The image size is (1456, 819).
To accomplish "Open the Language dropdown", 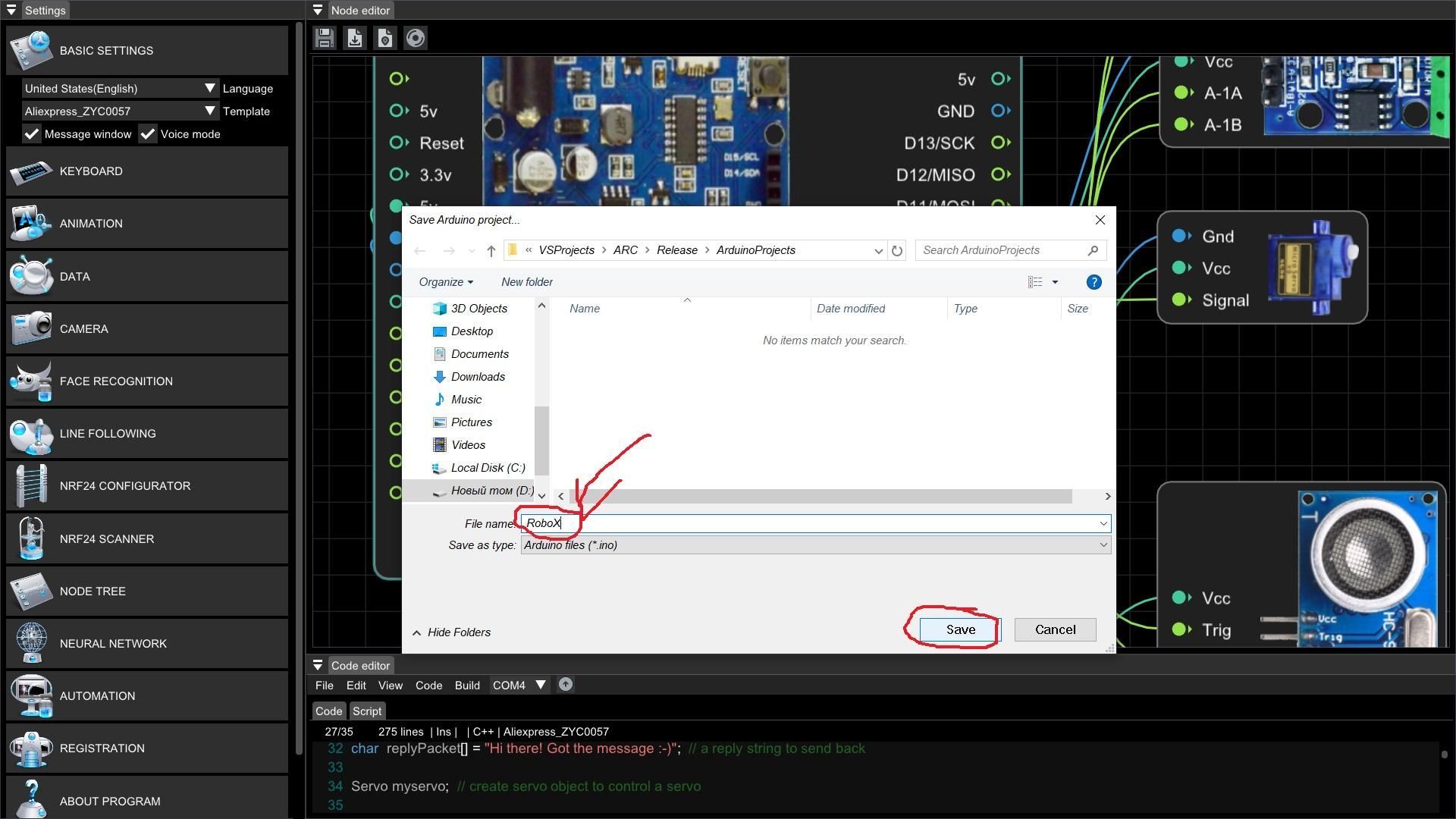I will coord(210,88).
